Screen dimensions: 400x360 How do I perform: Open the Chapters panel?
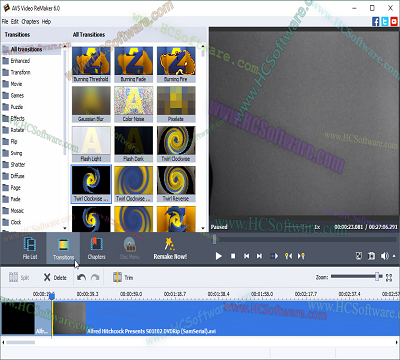[97, 248]
